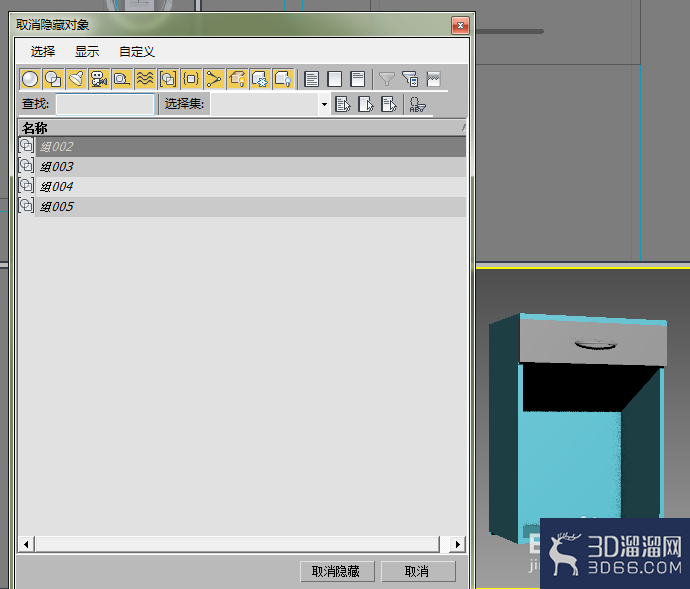Click the group icon beside 组003

26,165
